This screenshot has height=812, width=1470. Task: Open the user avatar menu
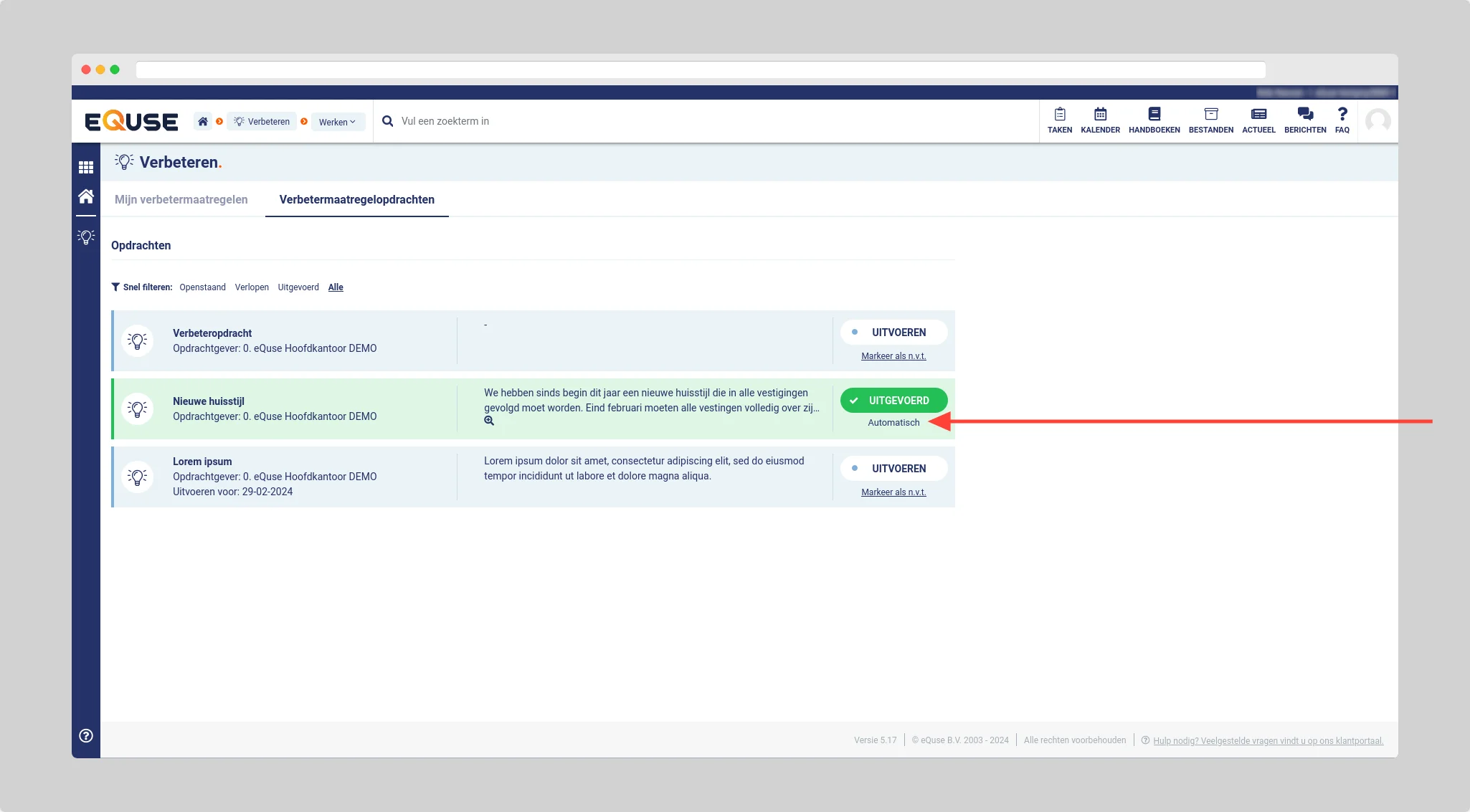[1377, 121]
